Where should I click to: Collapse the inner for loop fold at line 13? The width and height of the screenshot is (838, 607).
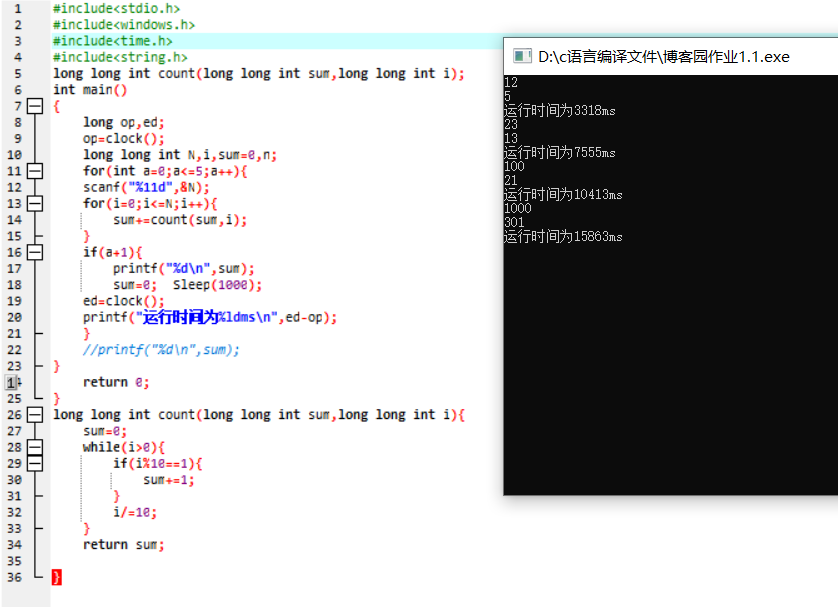pyautogui.click(x=35, y=204)
